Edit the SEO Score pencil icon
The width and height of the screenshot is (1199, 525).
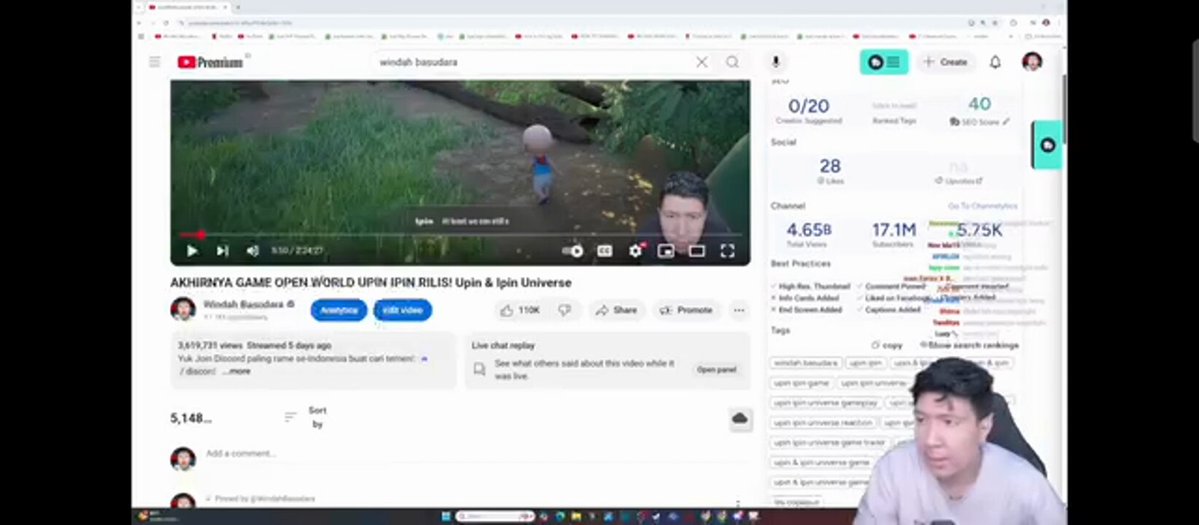(1006, 122)
